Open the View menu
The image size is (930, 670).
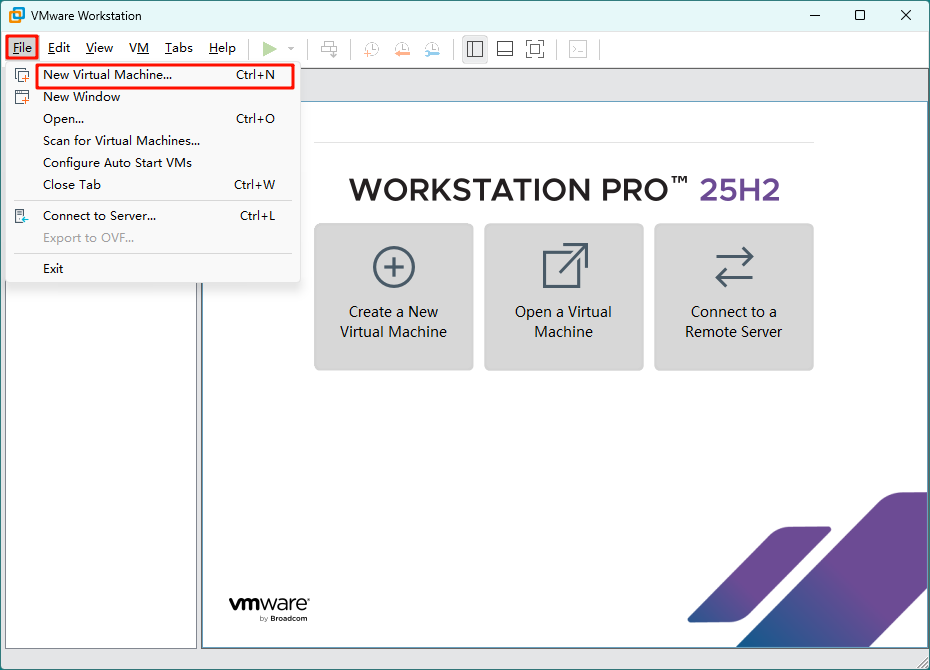99,47
